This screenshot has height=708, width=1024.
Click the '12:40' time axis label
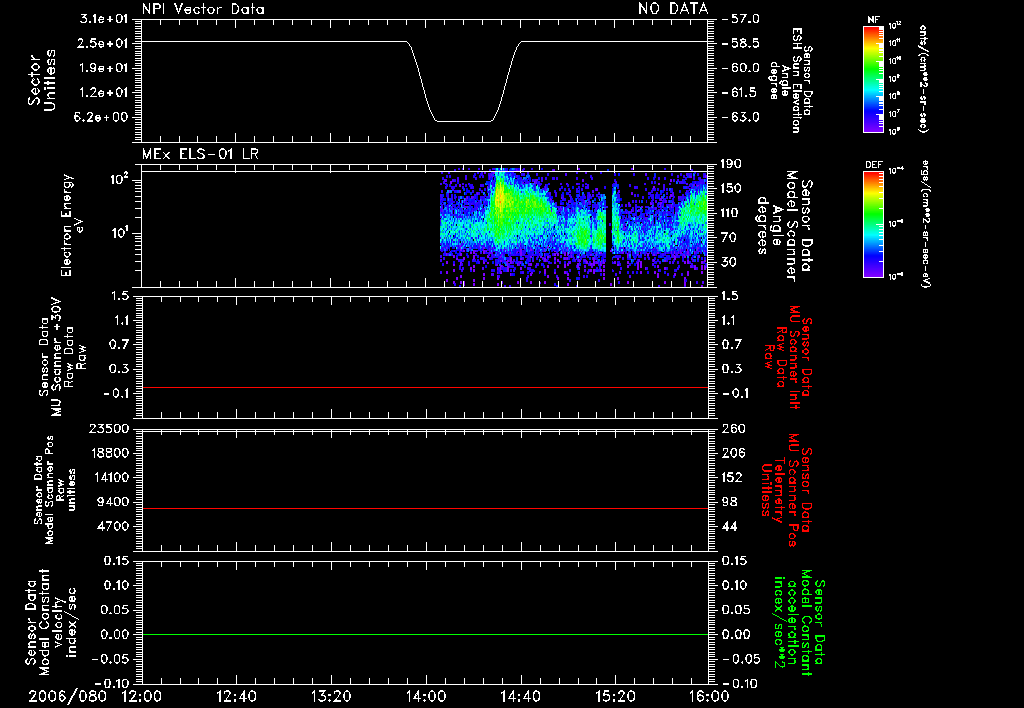point(236,696)
